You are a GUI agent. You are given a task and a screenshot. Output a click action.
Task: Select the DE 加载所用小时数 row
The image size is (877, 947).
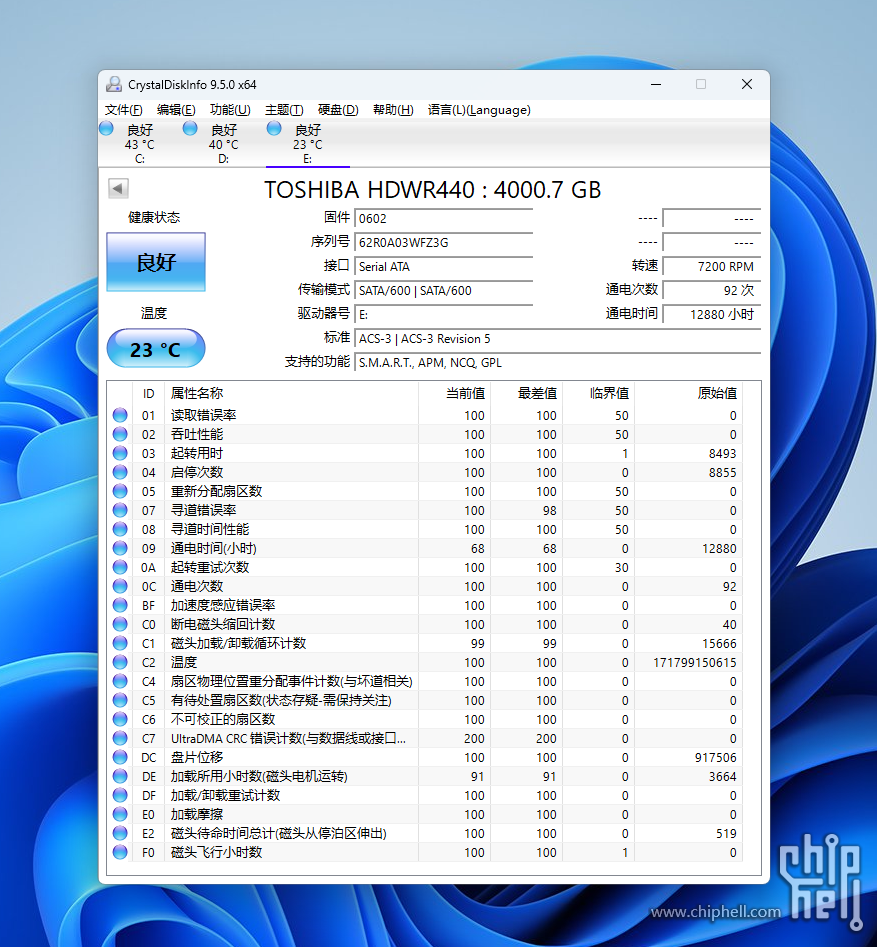(x=425, y=776)
